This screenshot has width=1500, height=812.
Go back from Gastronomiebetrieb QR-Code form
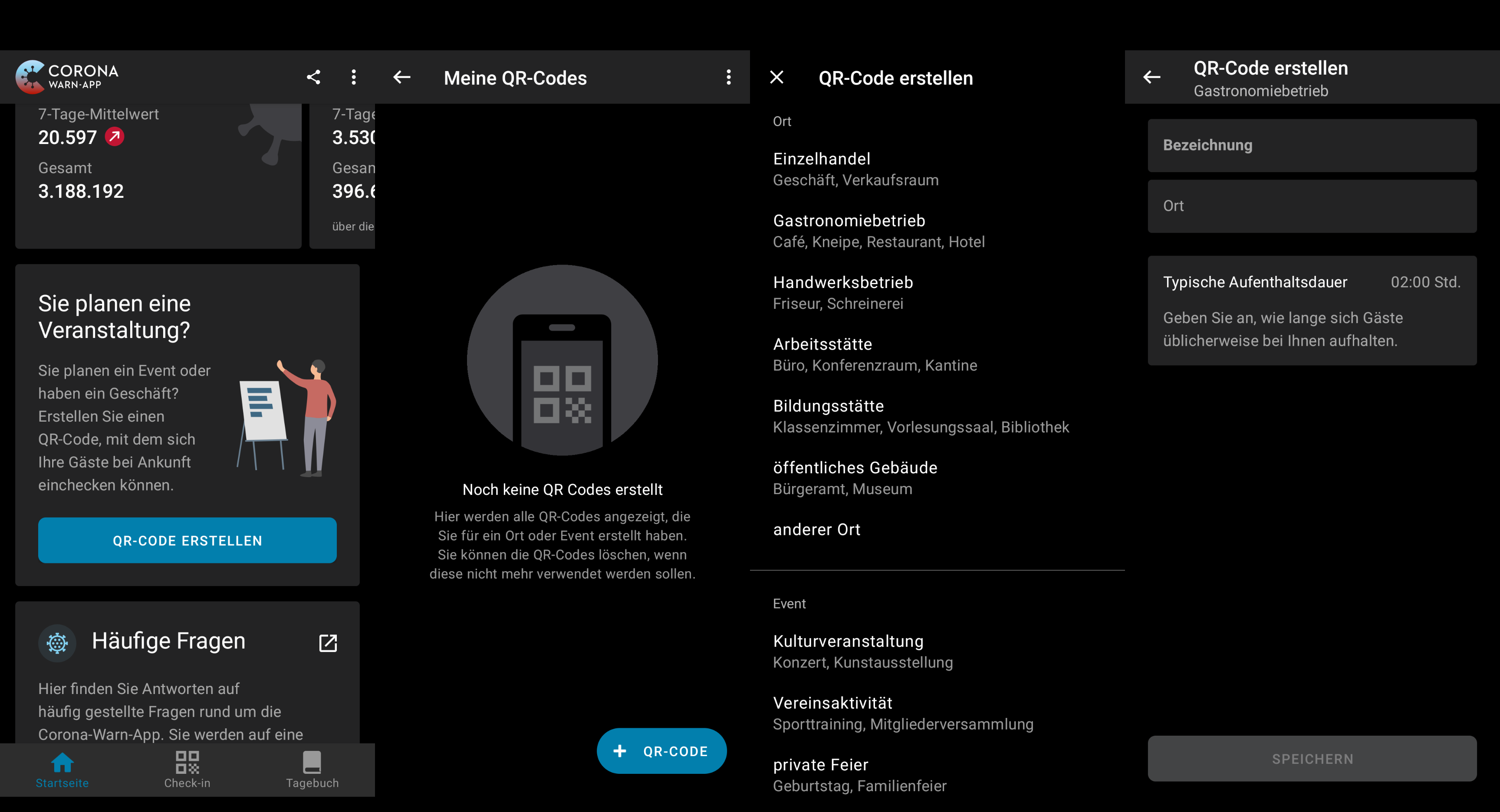click(x=1151, y=77)
